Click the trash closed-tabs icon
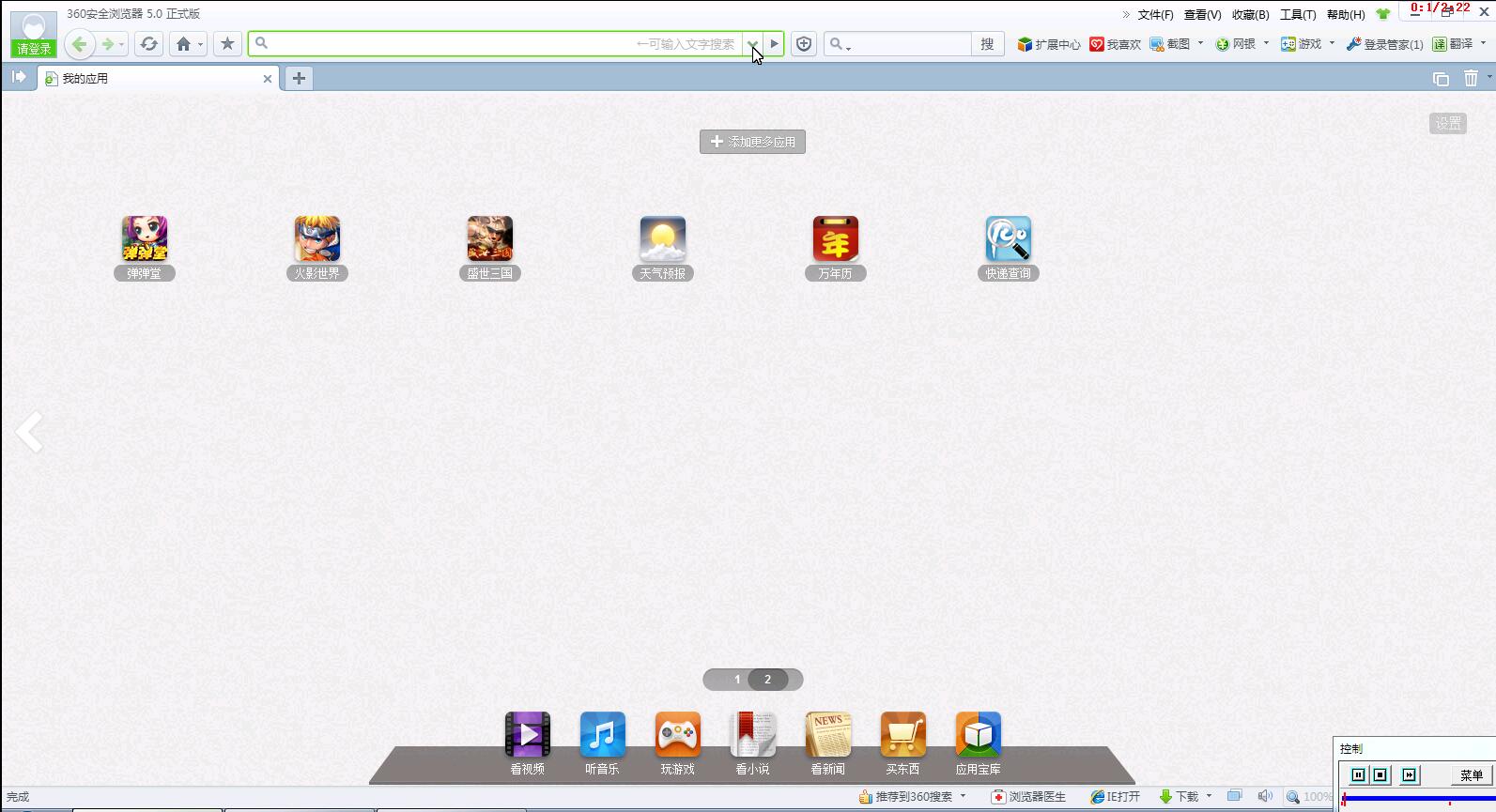Screen dimensions: 1496x812 point(1471,79)
